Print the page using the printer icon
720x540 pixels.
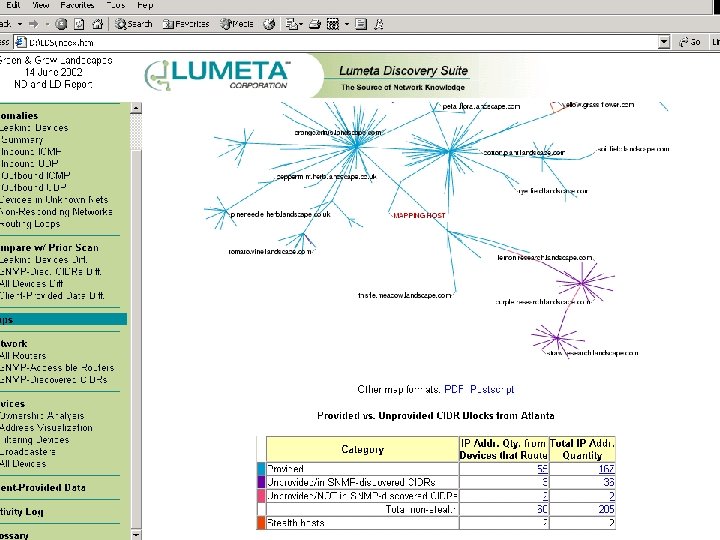pyautogui.click(x=315, y=24)
